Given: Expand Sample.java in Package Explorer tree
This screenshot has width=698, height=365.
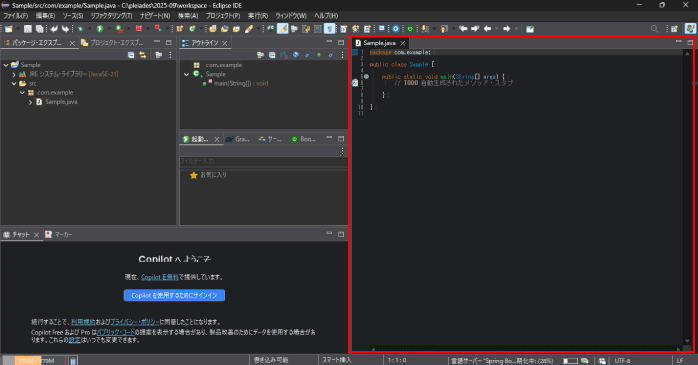Looking at the screenshot, I should [x=31, y=102].
